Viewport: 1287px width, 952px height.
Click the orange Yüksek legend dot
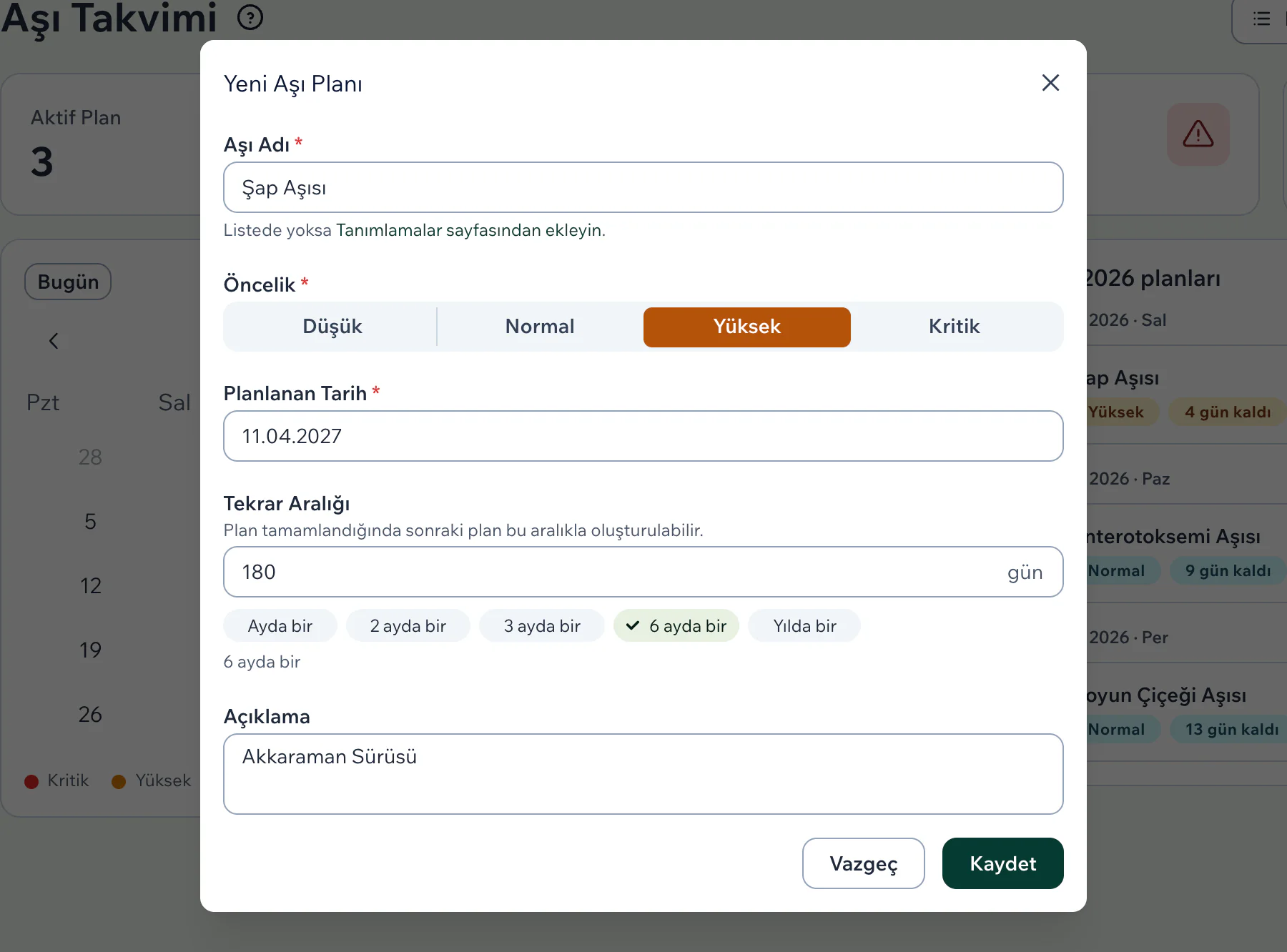pos(119,781)
